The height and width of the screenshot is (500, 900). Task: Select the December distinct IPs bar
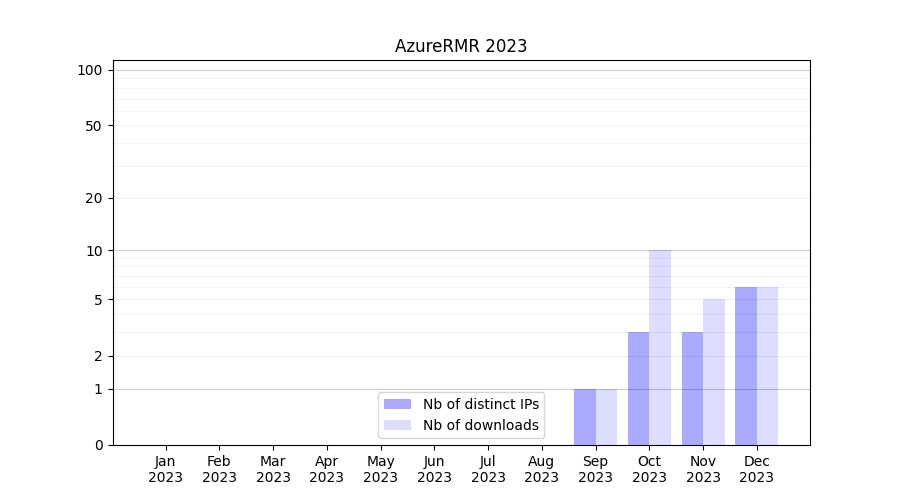pyautogui.click(x=746, y=366)
